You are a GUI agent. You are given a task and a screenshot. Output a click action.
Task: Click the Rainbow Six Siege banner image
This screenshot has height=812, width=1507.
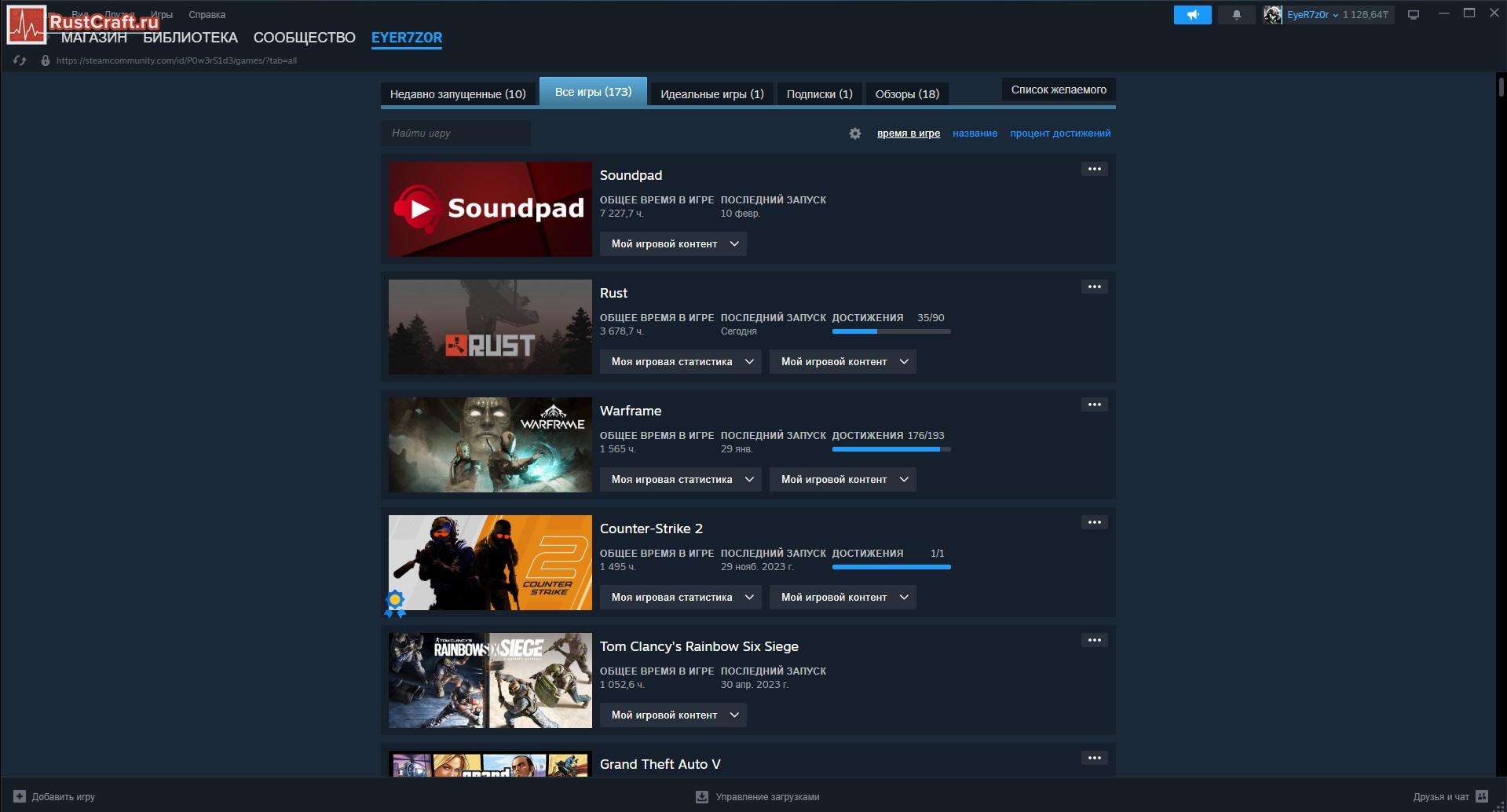[x=490, y=680]
